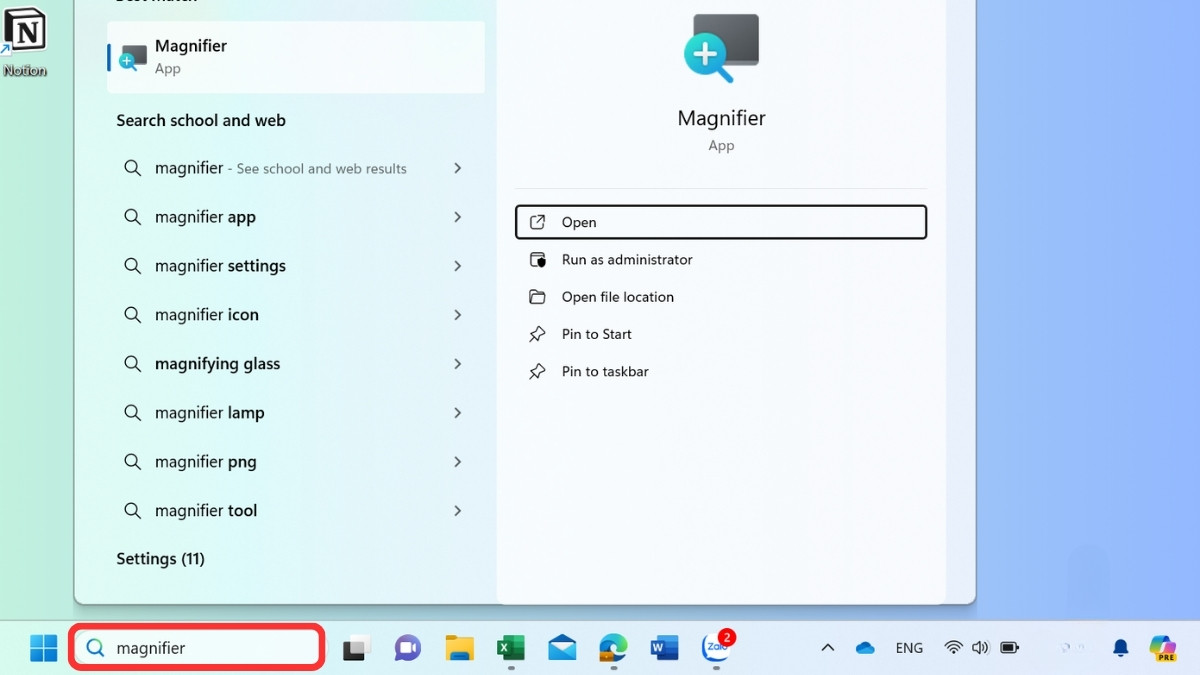Screen dimensions: 1200x675
Task: Expand the 'magnifier settings' suggestion arrow
Action: coord(457,266)
